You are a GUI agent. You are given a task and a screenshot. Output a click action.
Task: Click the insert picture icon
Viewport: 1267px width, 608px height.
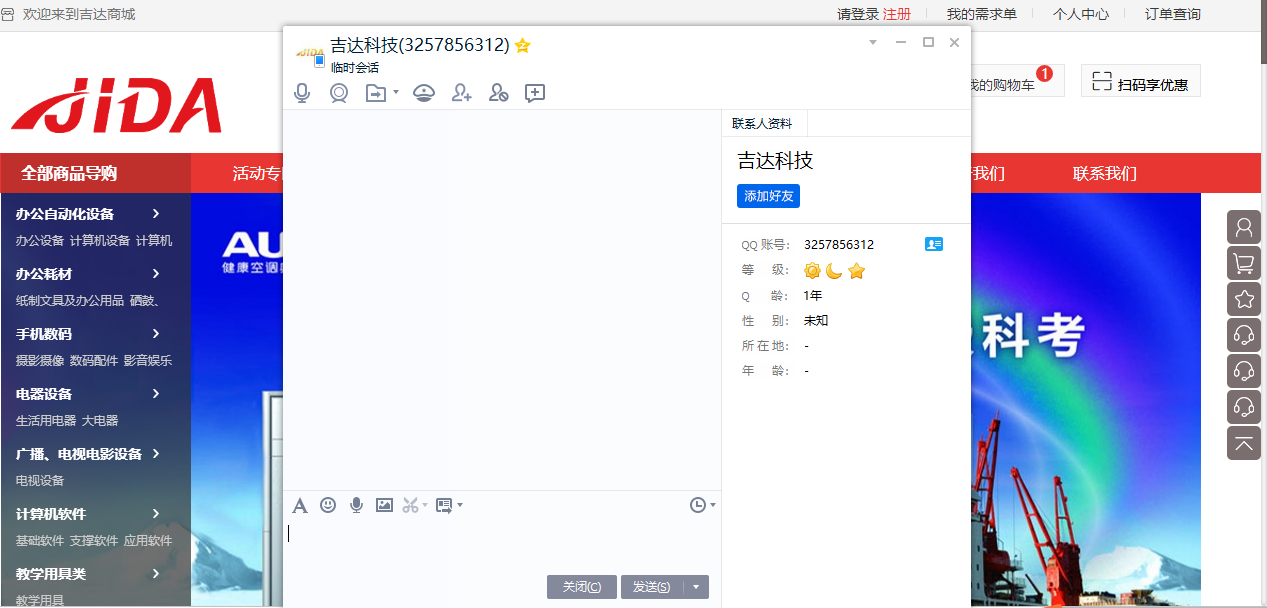384,505
